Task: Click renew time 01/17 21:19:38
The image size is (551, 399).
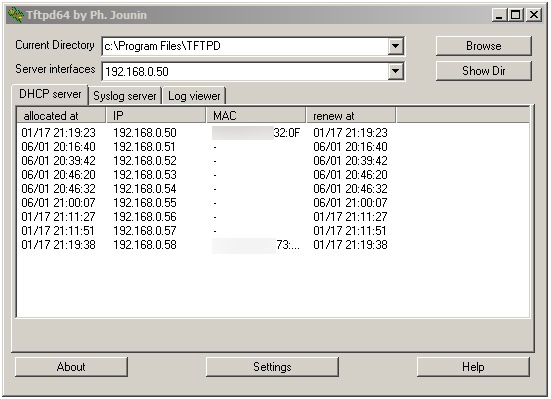Action: point(350,245)
